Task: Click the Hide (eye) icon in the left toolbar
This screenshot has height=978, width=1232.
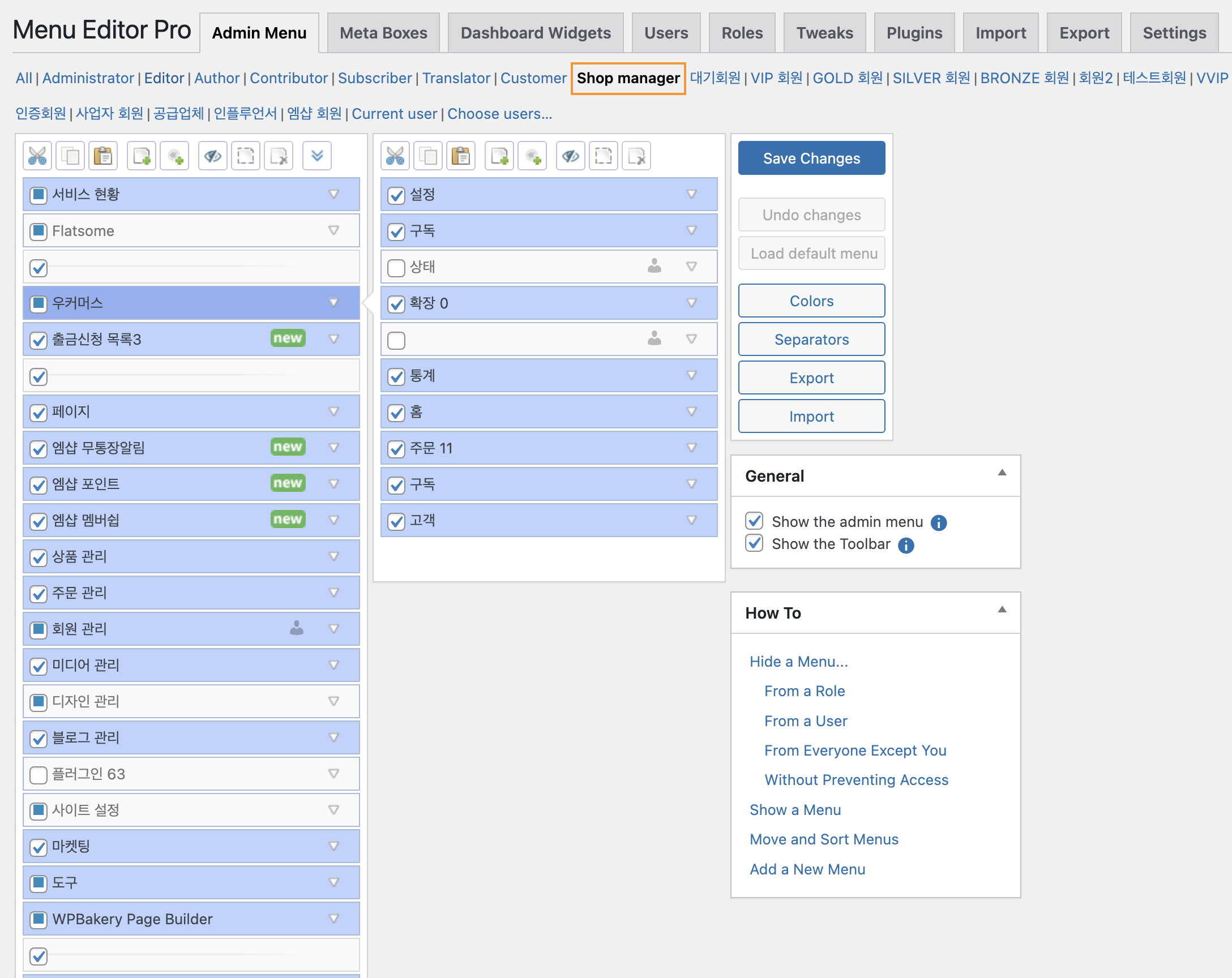Action: pos(212,156)
